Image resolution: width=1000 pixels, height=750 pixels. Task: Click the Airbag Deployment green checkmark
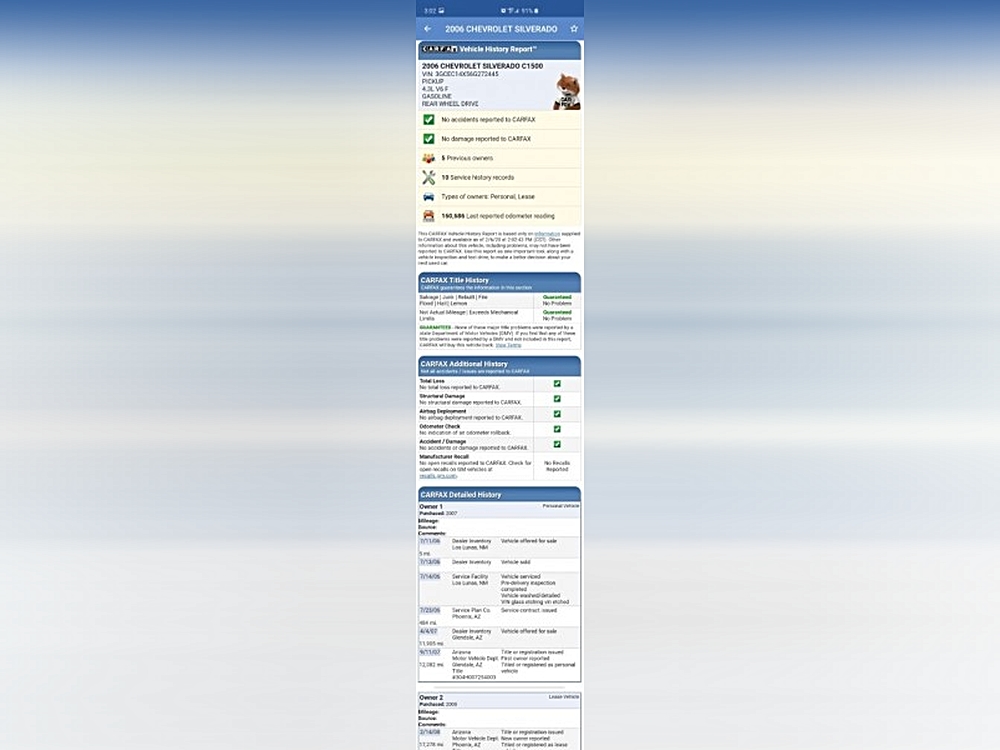(557, 414)
